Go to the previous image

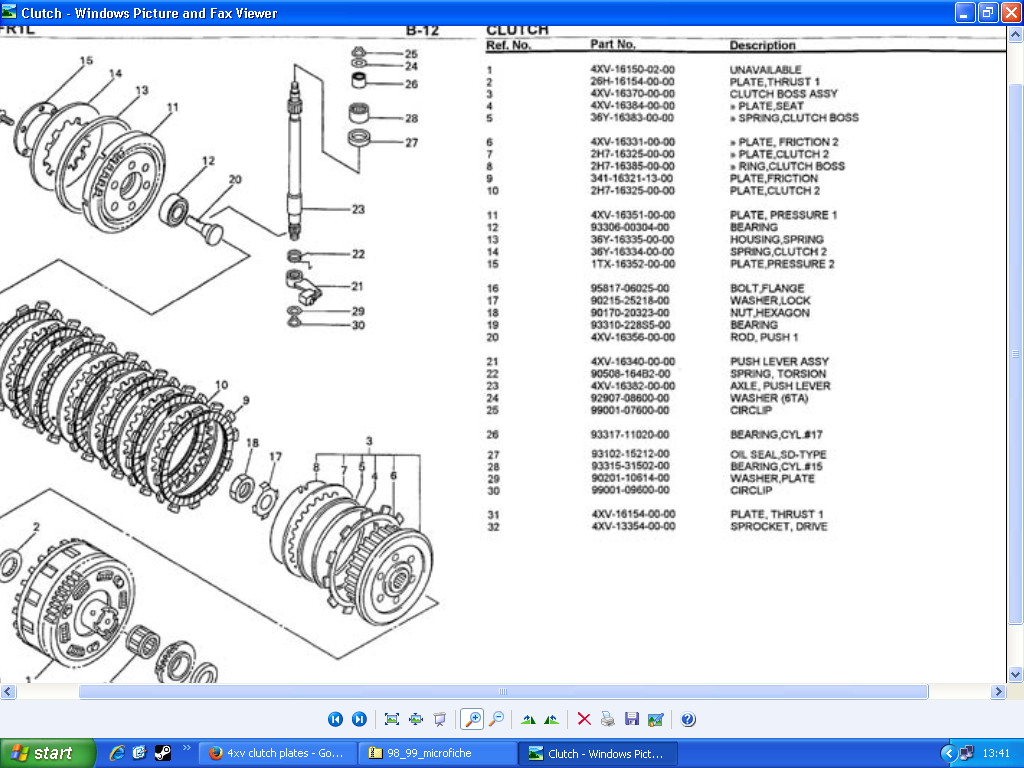pyautogui.click(x=335, y=719)
